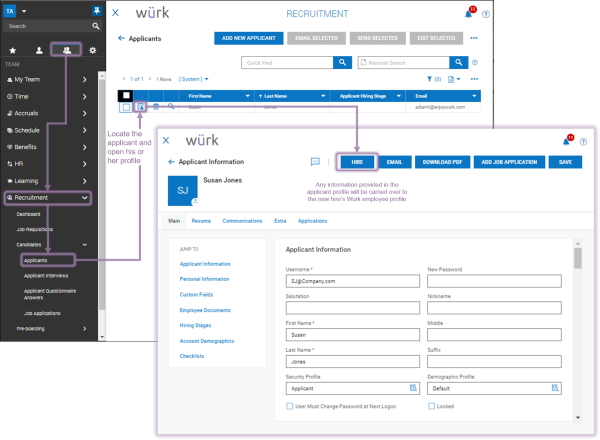Click the Download PDF button
Screen dimensions: 600x440
(442, 162)
